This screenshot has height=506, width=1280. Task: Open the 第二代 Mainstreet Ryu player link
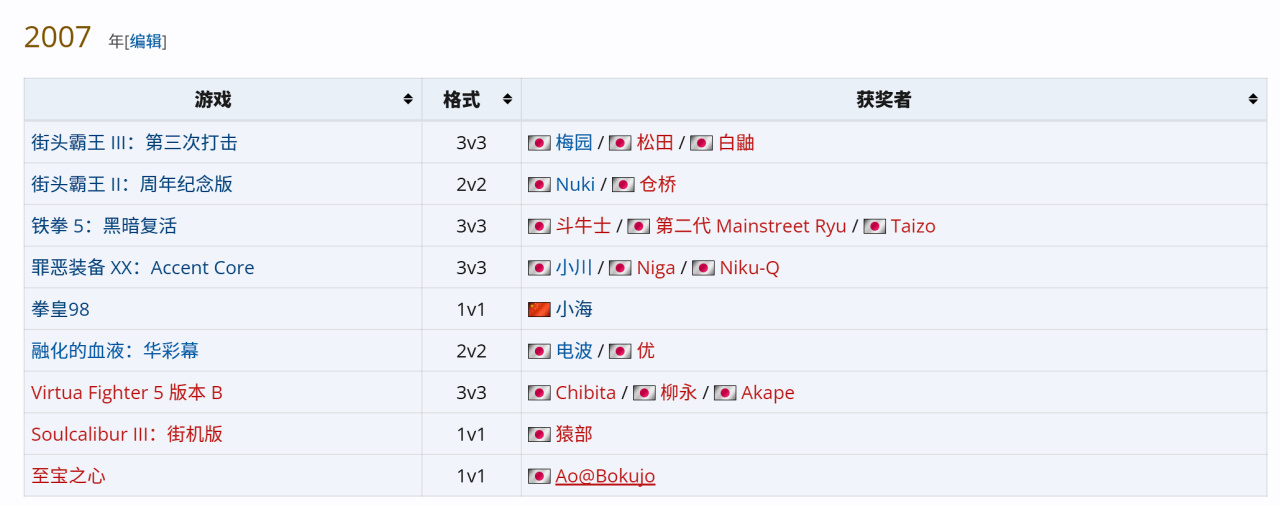751,226
